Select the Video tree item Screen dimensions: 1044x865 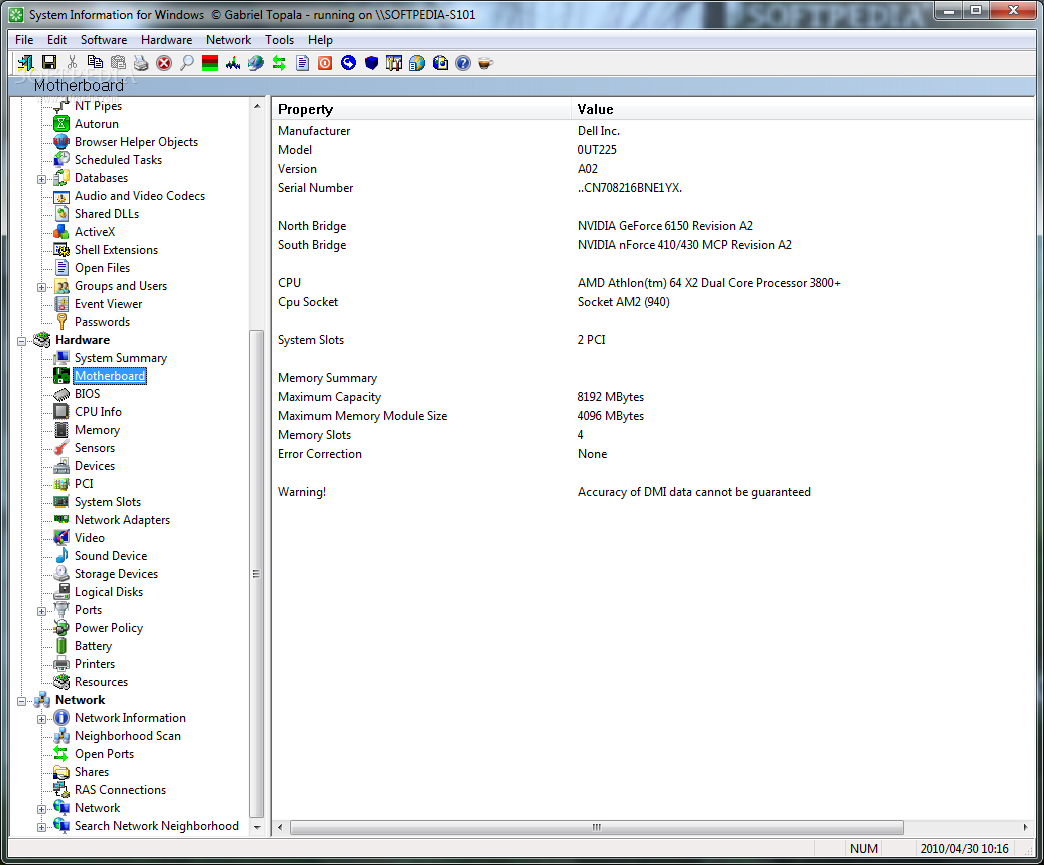(x=90, y=537)
